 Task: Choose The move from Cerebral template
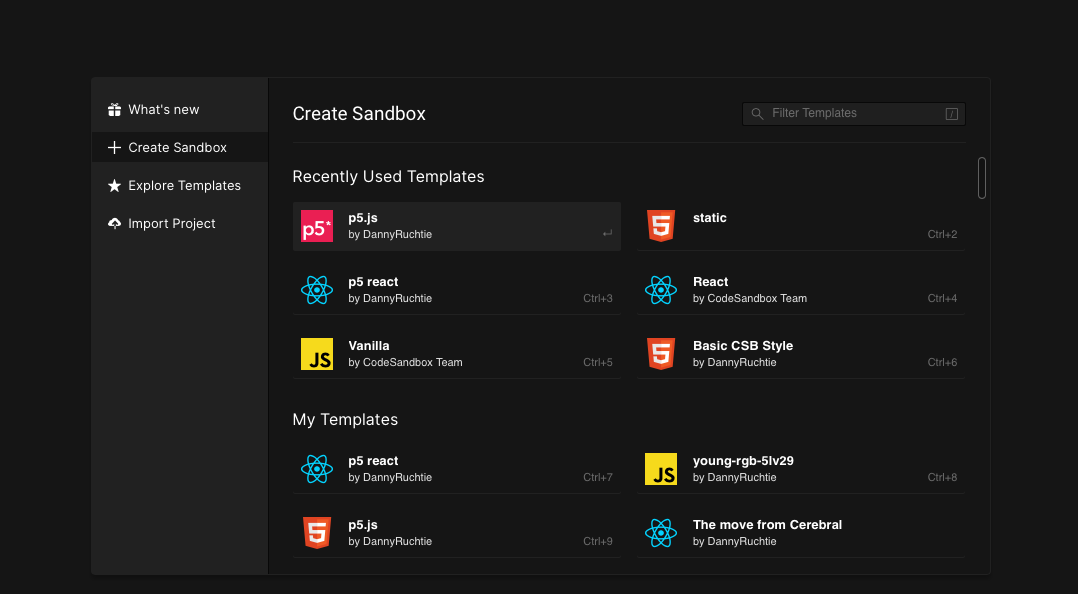tap(800, 533)
